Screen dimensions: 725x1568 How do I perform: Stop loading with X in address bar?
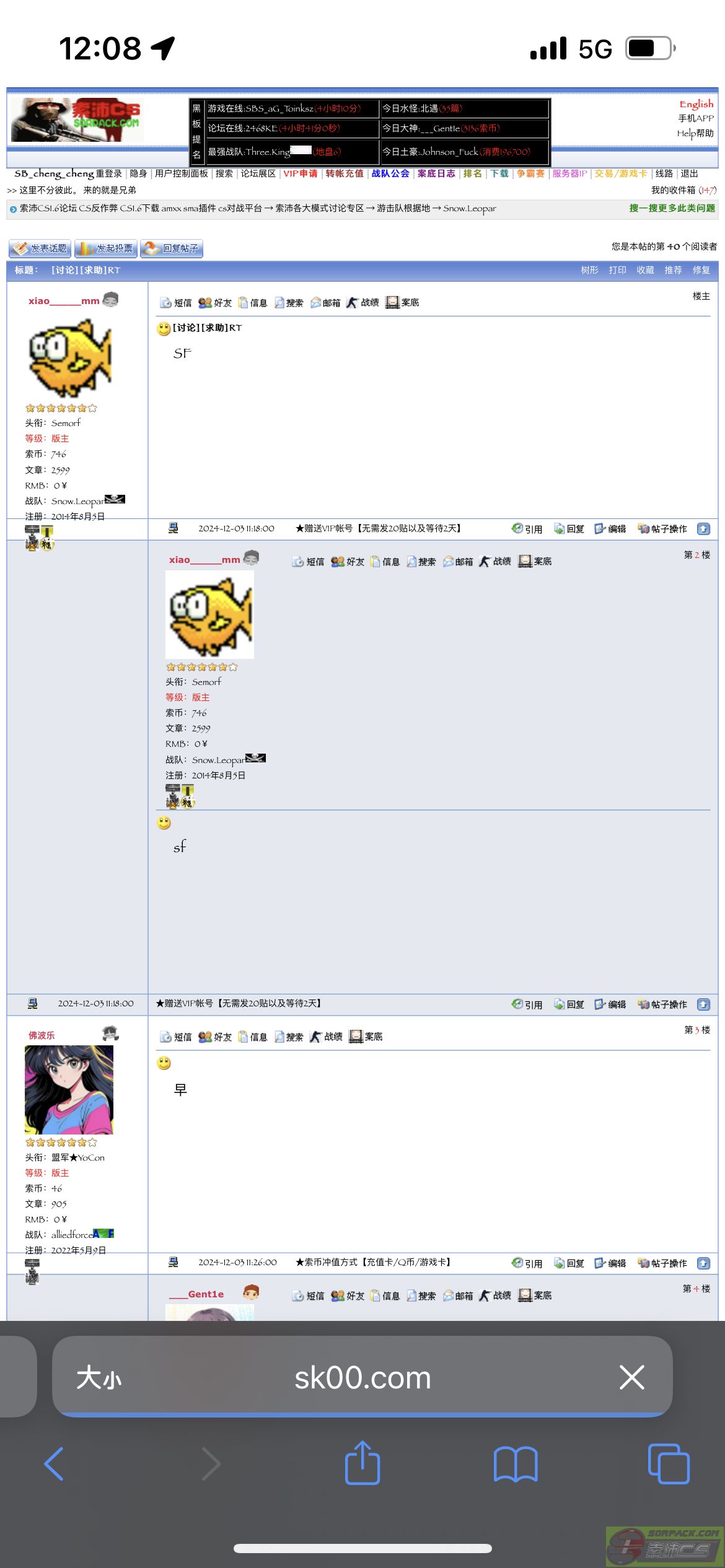click(x=631, y=1377)
